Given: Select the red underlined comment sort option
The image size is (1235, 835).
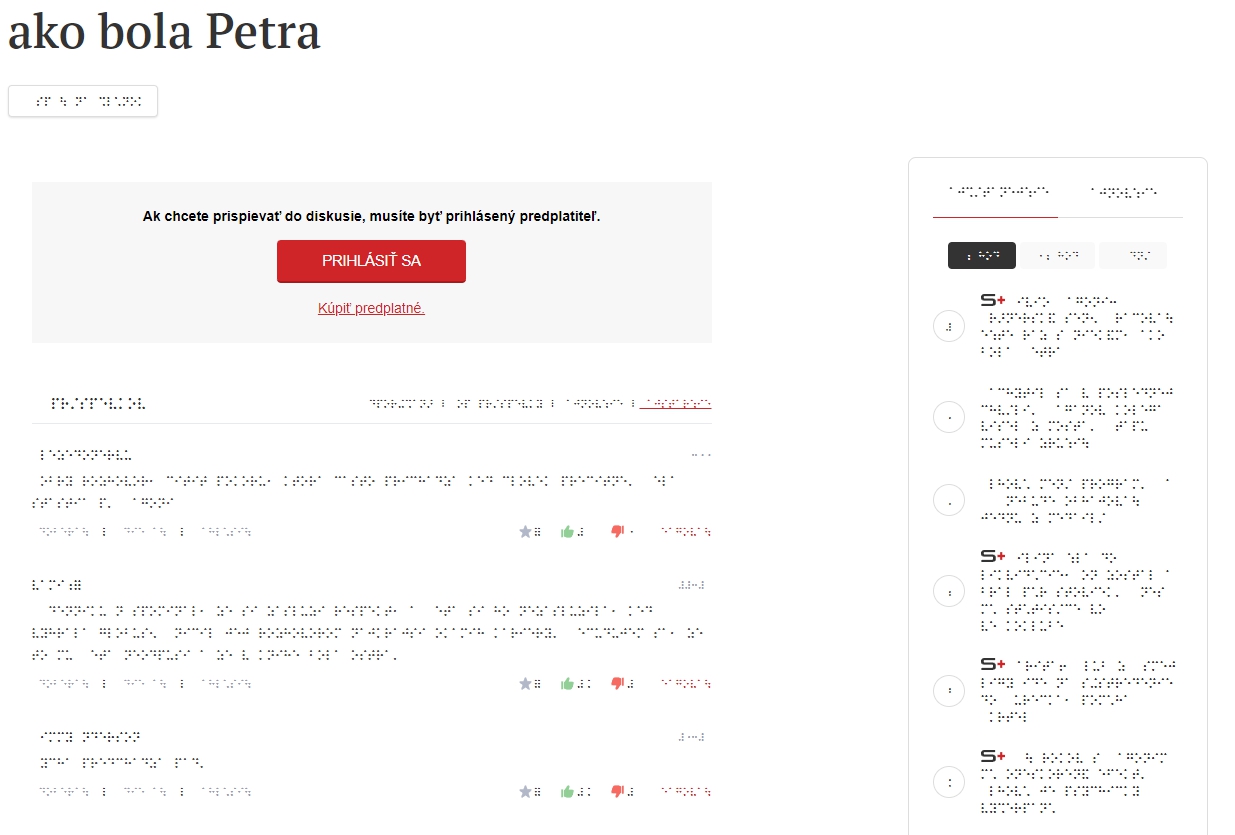Looking at the screenshot, I should point(676,404).
